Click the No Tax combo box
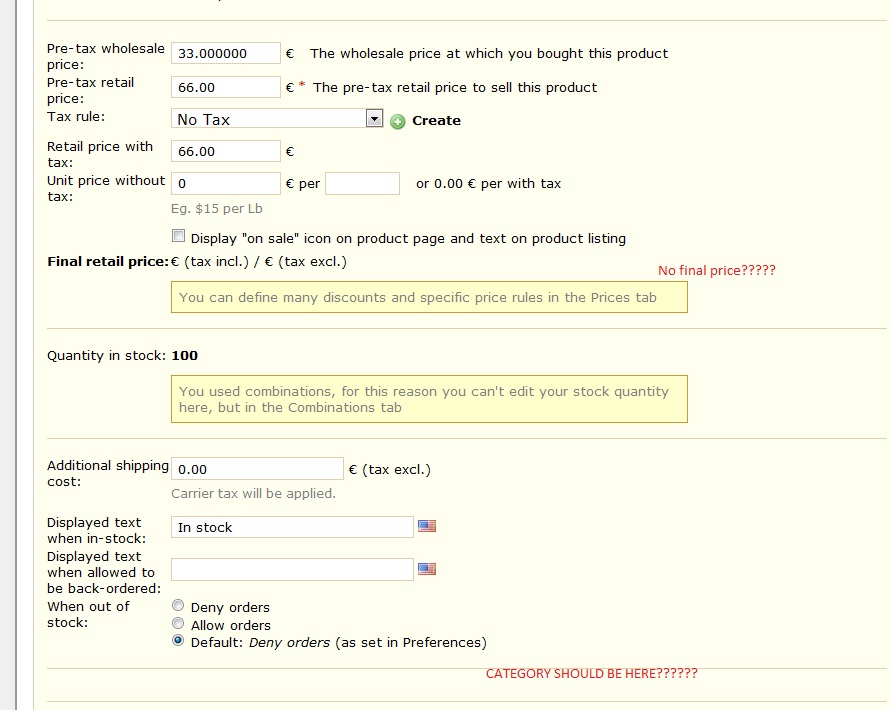The image size is (890, 710). click(x=277, y=119)
